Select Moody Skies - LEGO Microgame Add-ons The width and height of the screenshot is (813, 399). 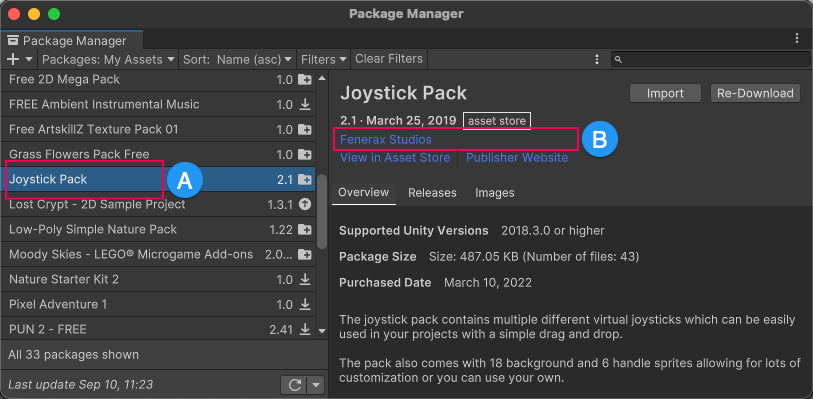pyautogui.click(x=158, y=254)
